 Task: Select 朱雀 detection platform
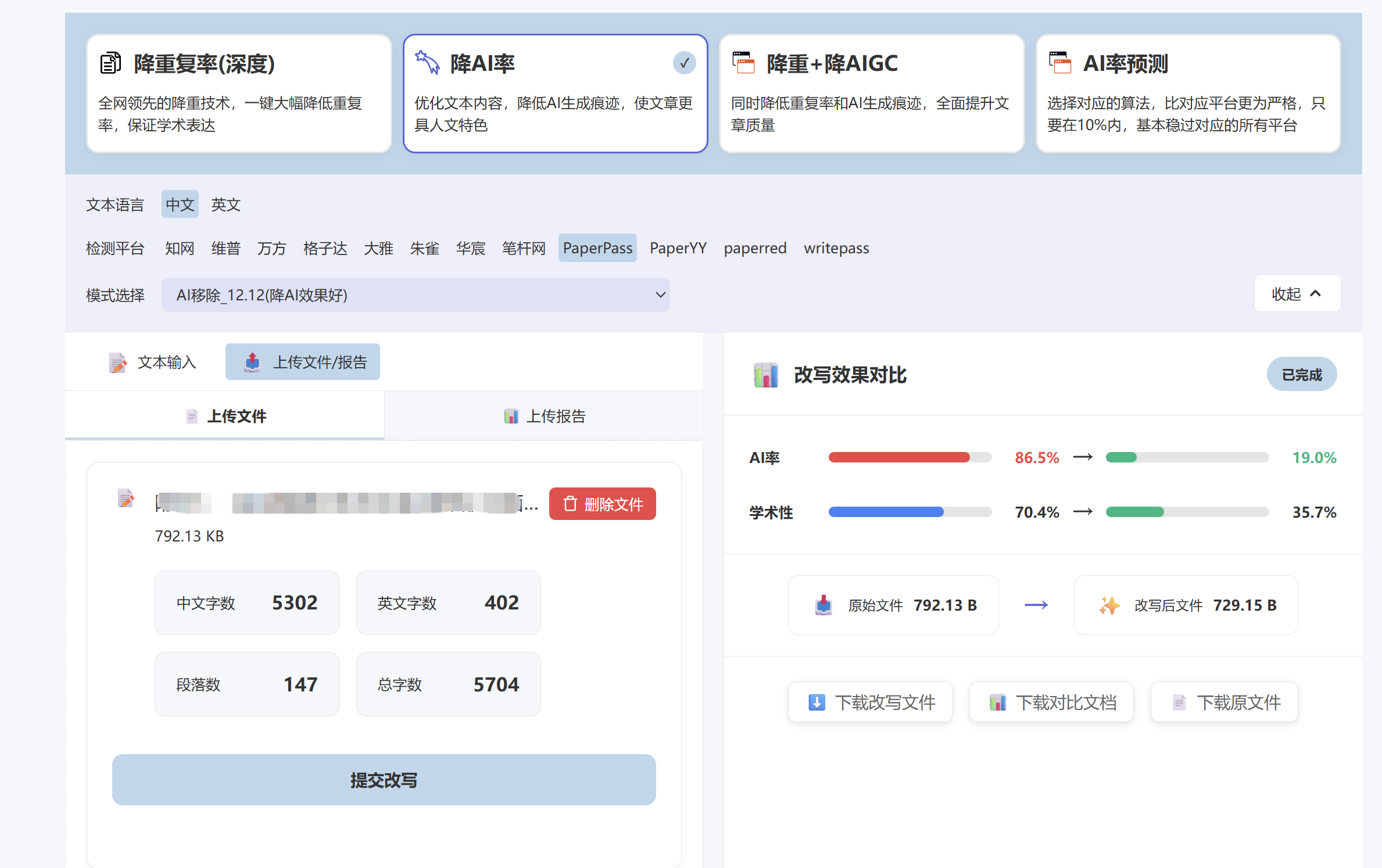pyautogui.click(x=424, y=248)
